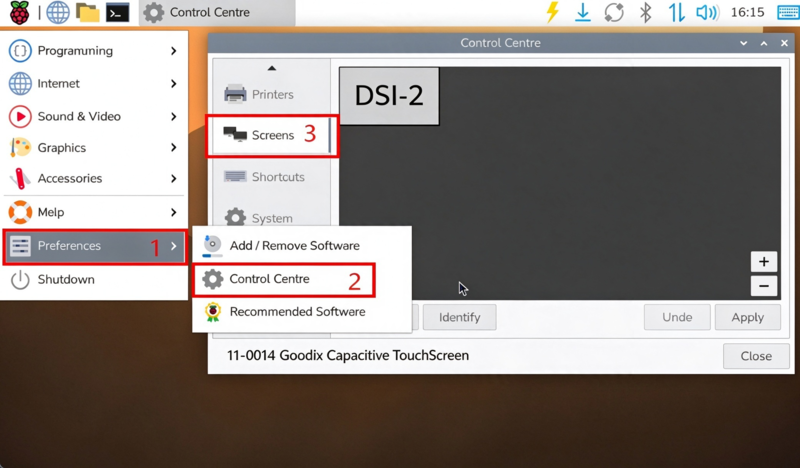Maximize the Control Centre window with the up chevron

tap(764, 43)
